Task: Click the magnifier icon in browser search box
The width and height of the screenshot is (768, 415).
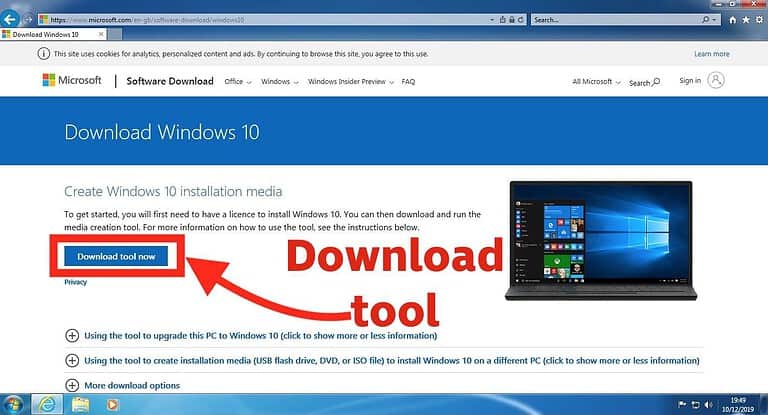Action: tap(705, 20)
